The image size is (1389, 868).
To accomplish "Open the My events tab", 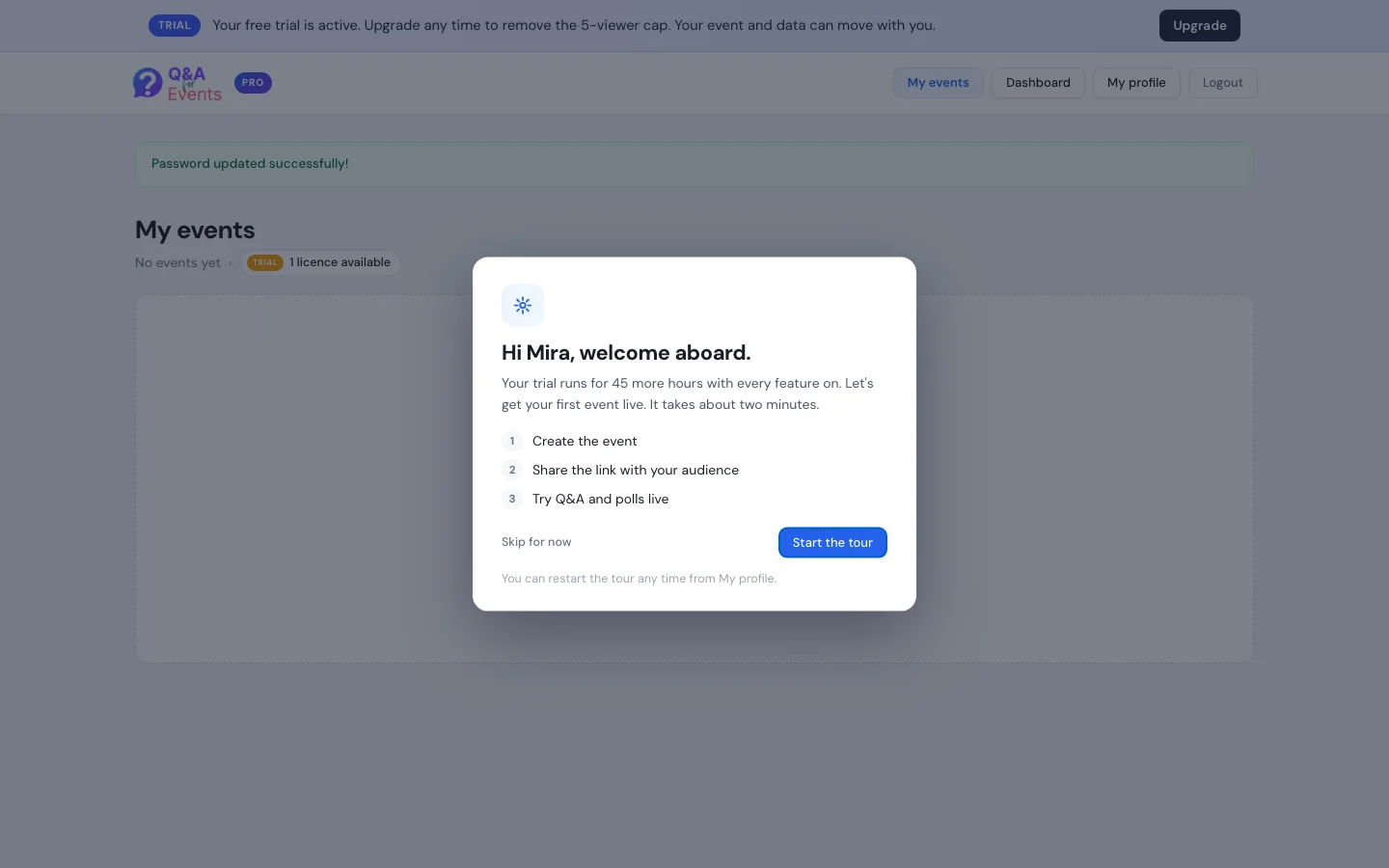I will [x=938, y=83].
